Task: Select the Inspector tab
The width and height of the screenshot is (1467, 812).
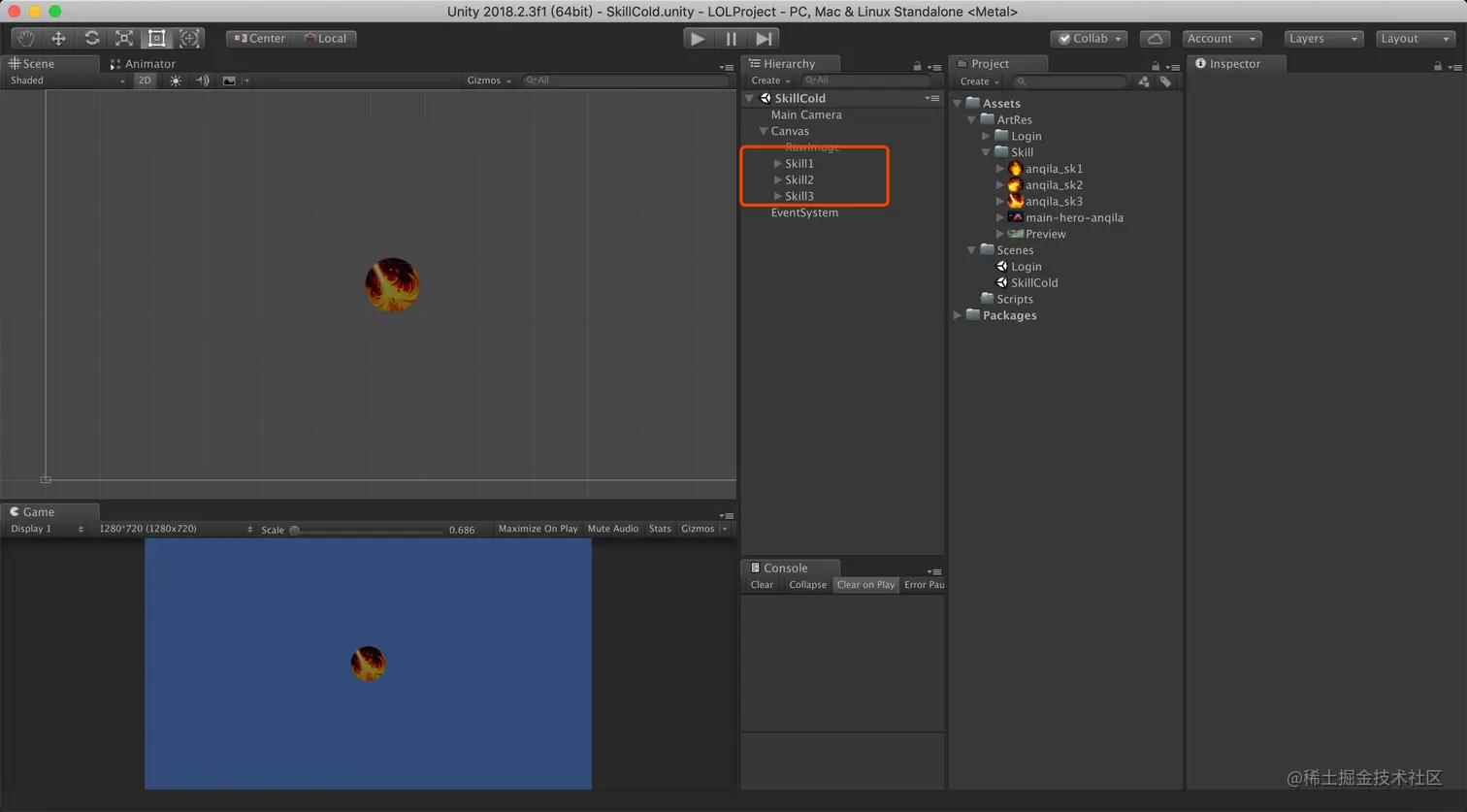Action: tap(1236, 63)
